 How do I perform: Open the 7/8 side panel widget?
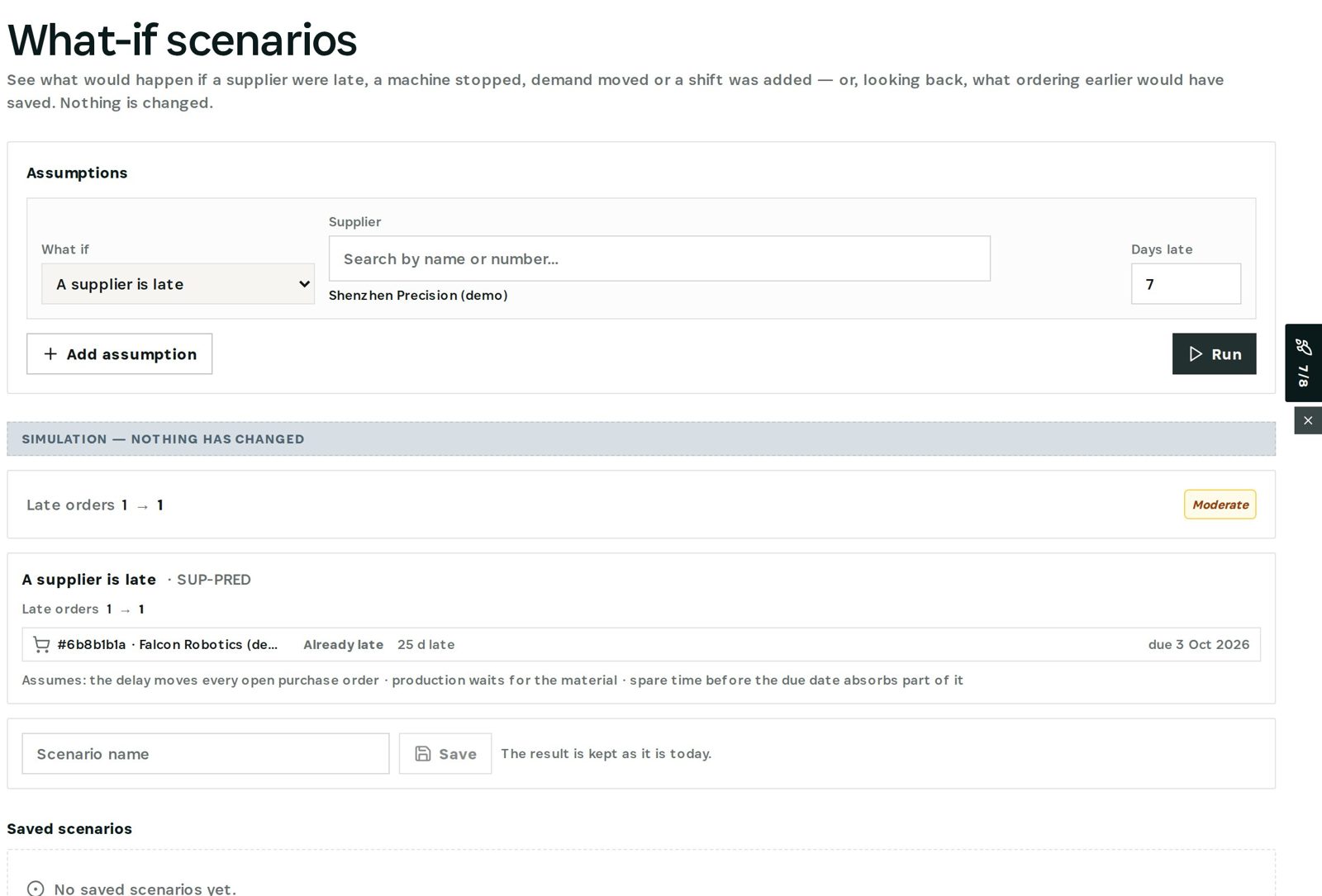click(1303, 363)
